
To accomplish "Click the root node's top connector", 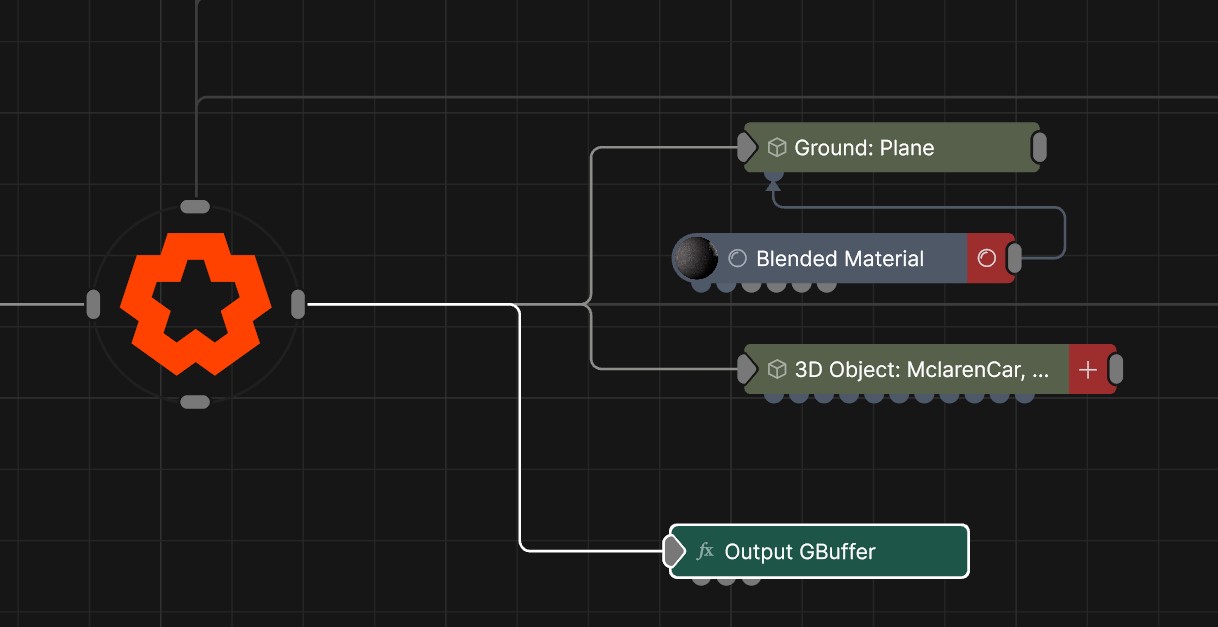I will (195, 207).
